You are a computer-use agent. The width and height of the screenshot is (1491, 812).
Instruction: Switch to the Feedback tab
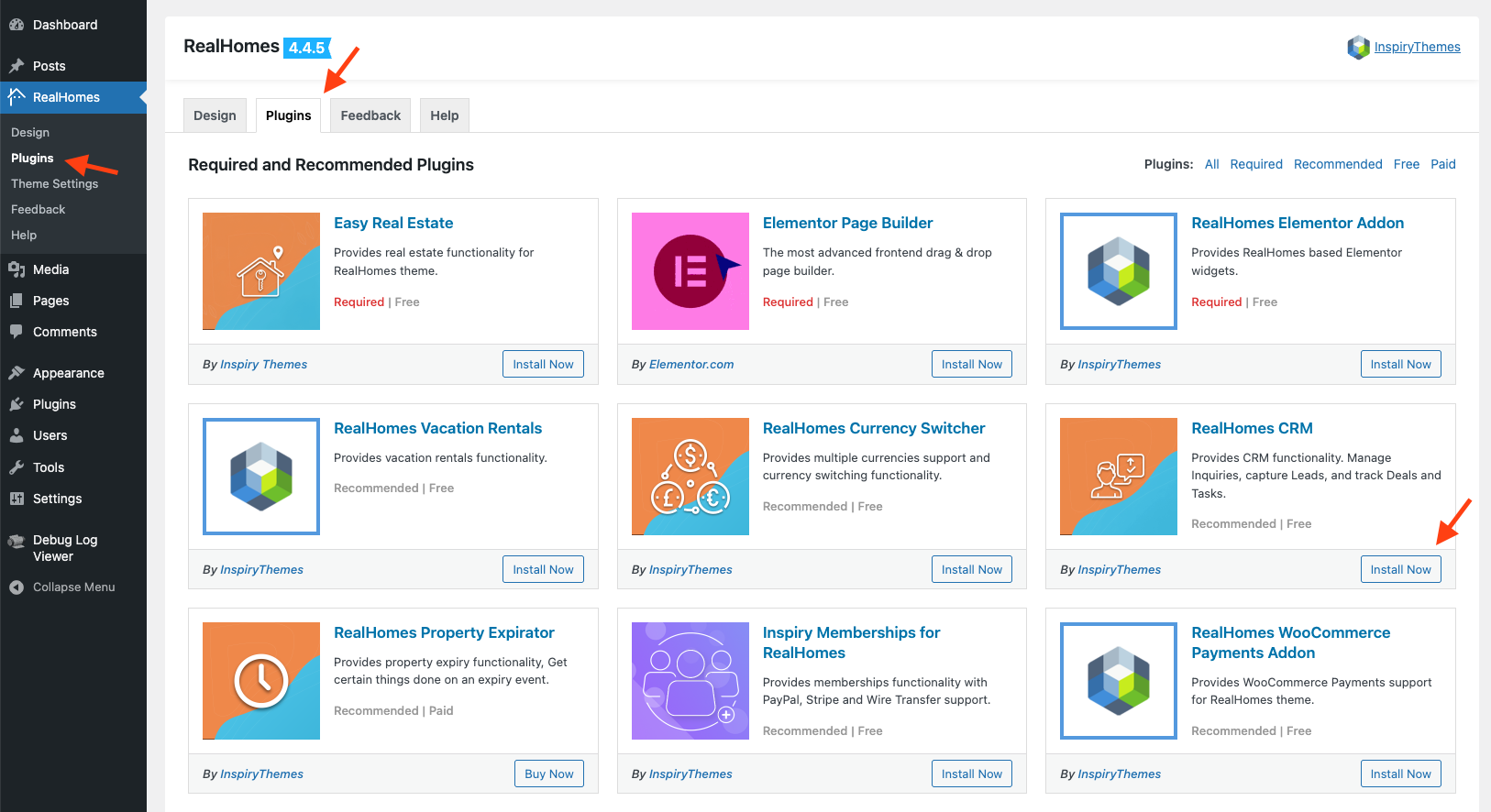(x=370, y=115)
